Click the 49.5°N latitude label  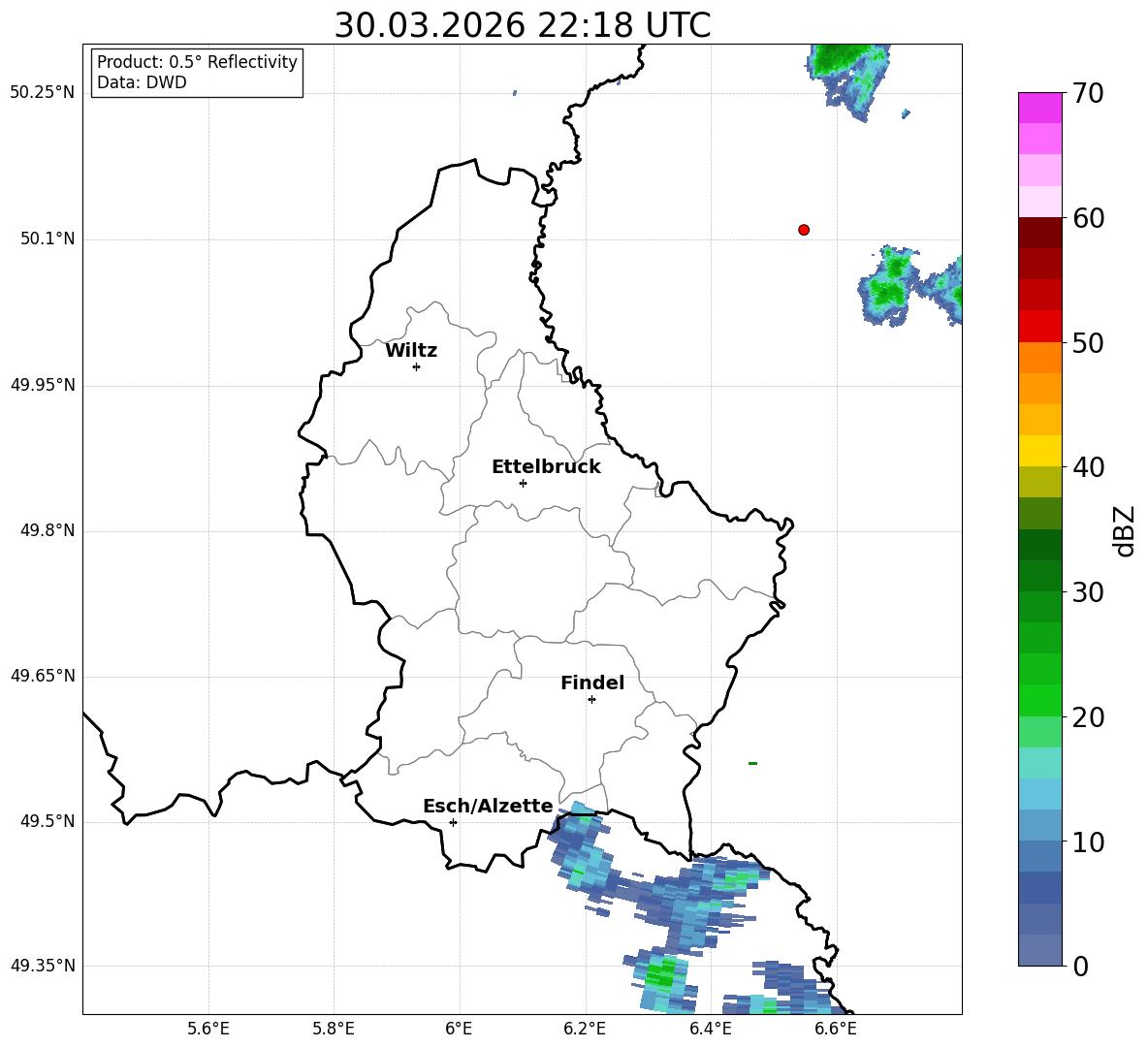click(48, 821)
